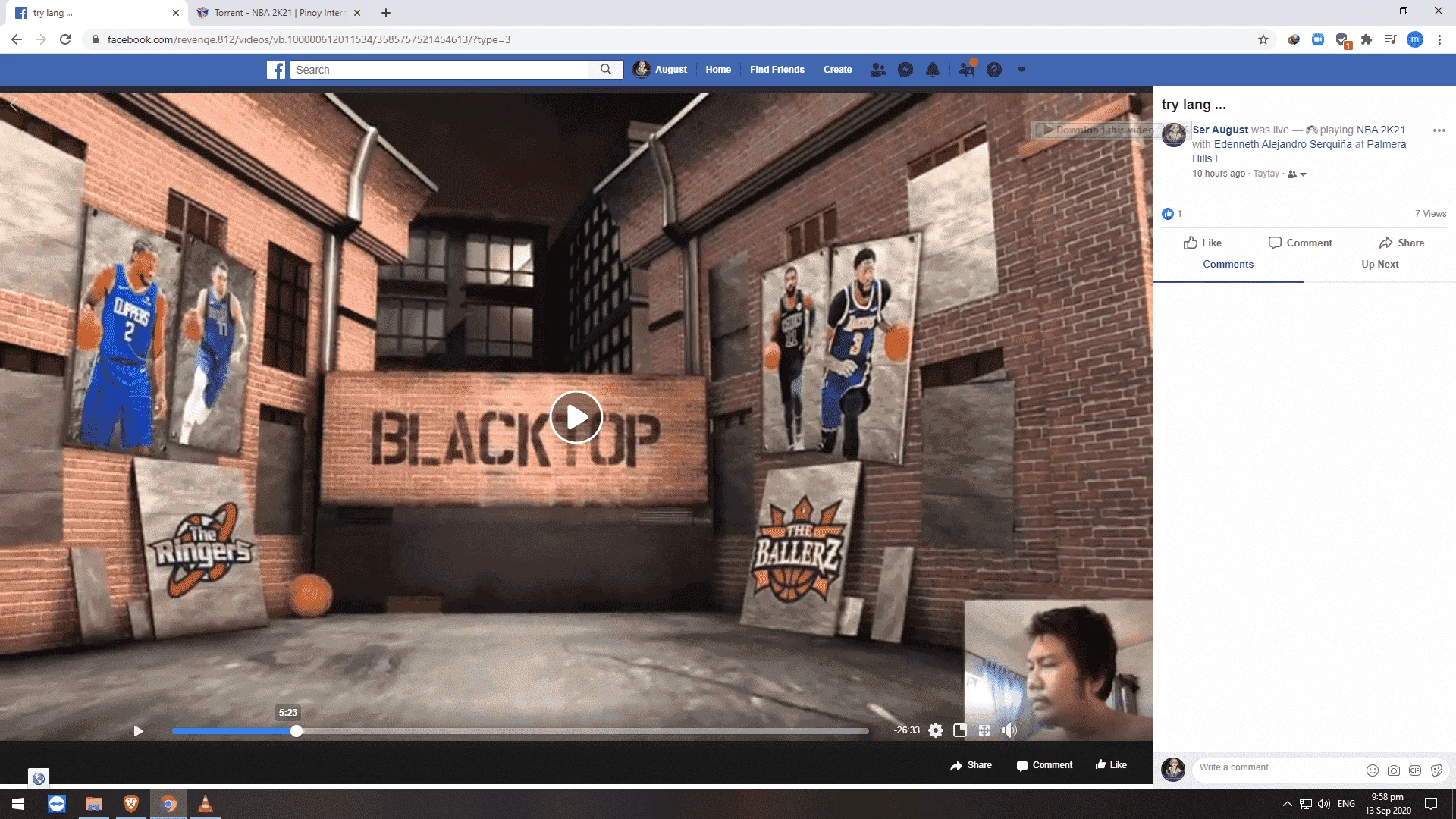Open Brave browser from taskbar

[131, 804]
